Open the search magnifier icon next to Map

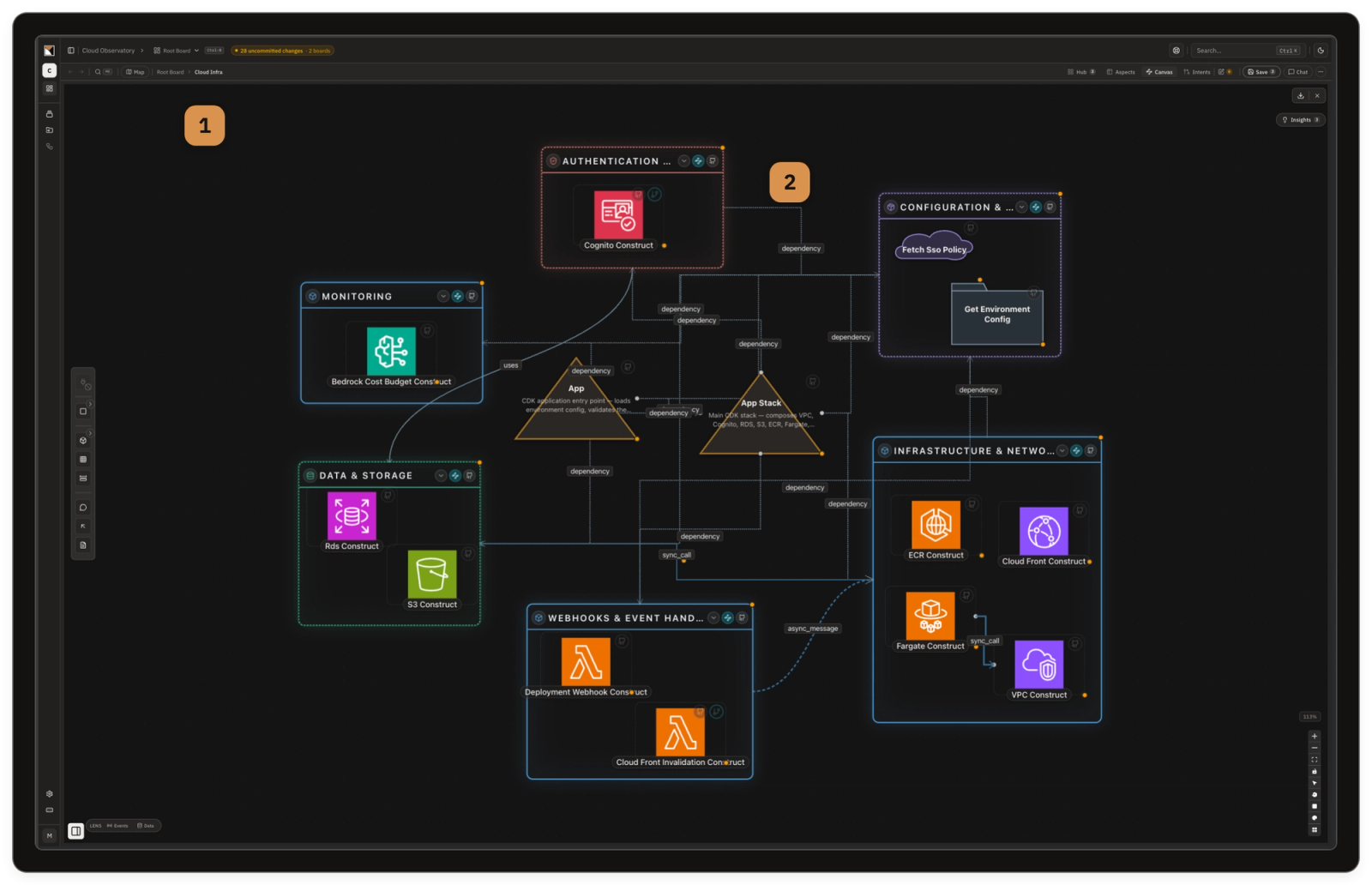coord(98,72)
